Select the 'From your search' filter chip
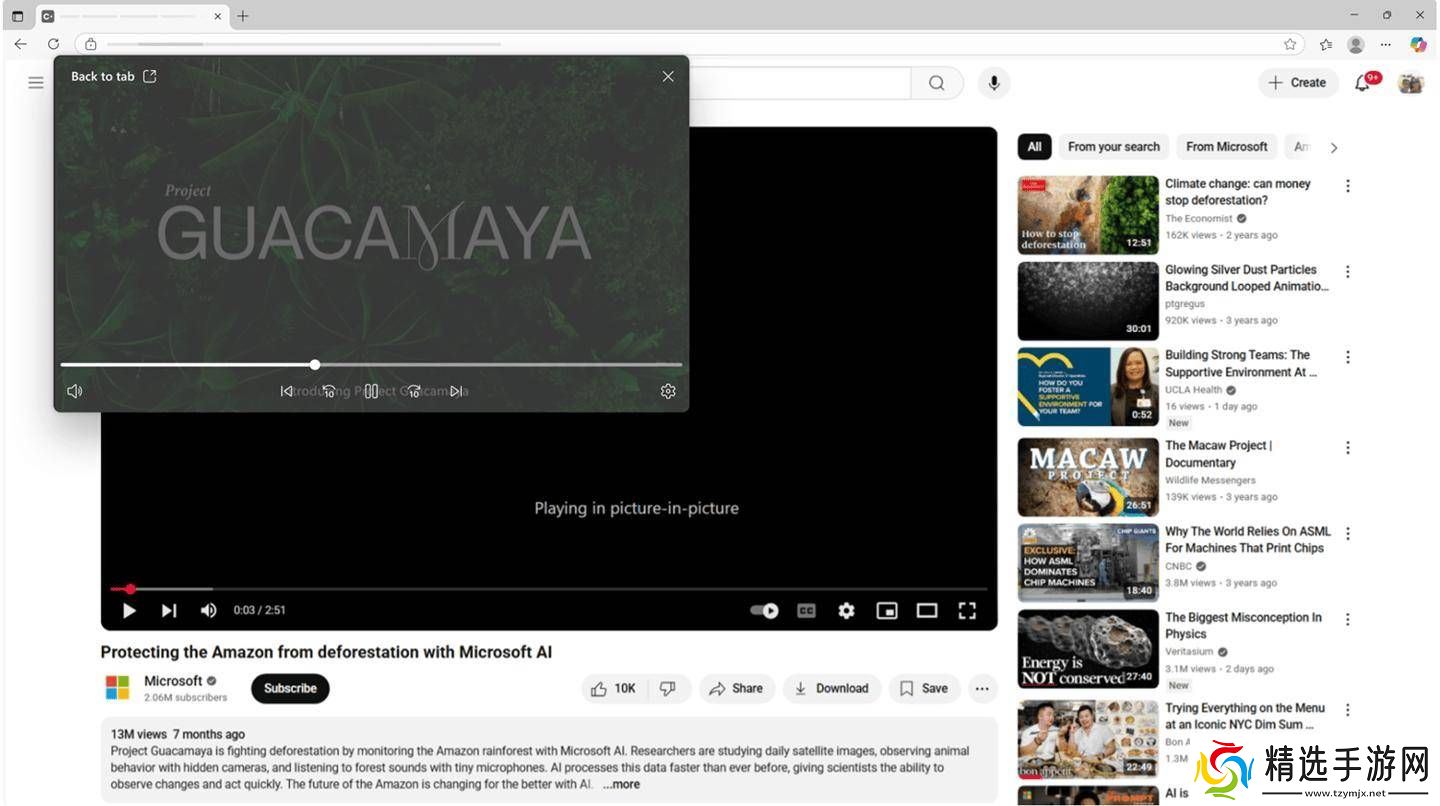This screenshot has height=806, width=1440. click(x=1113, y=147)
